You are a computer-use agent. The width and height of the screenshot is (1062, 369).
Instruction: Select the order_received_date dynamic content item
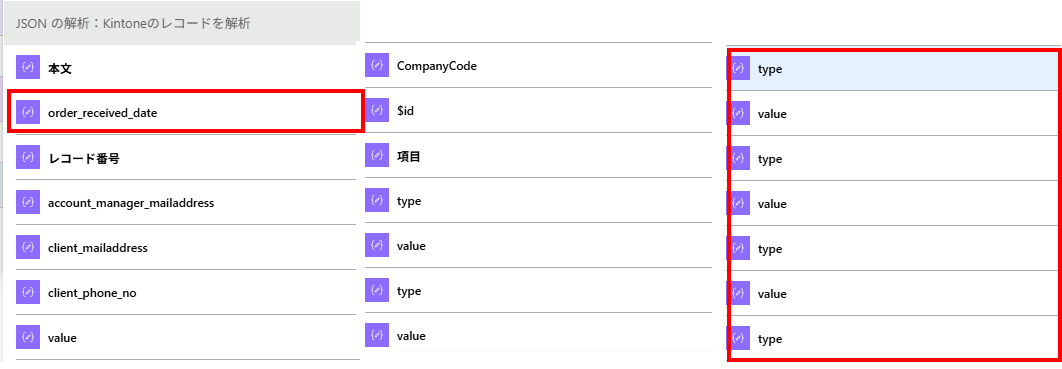tap(186, 112)
